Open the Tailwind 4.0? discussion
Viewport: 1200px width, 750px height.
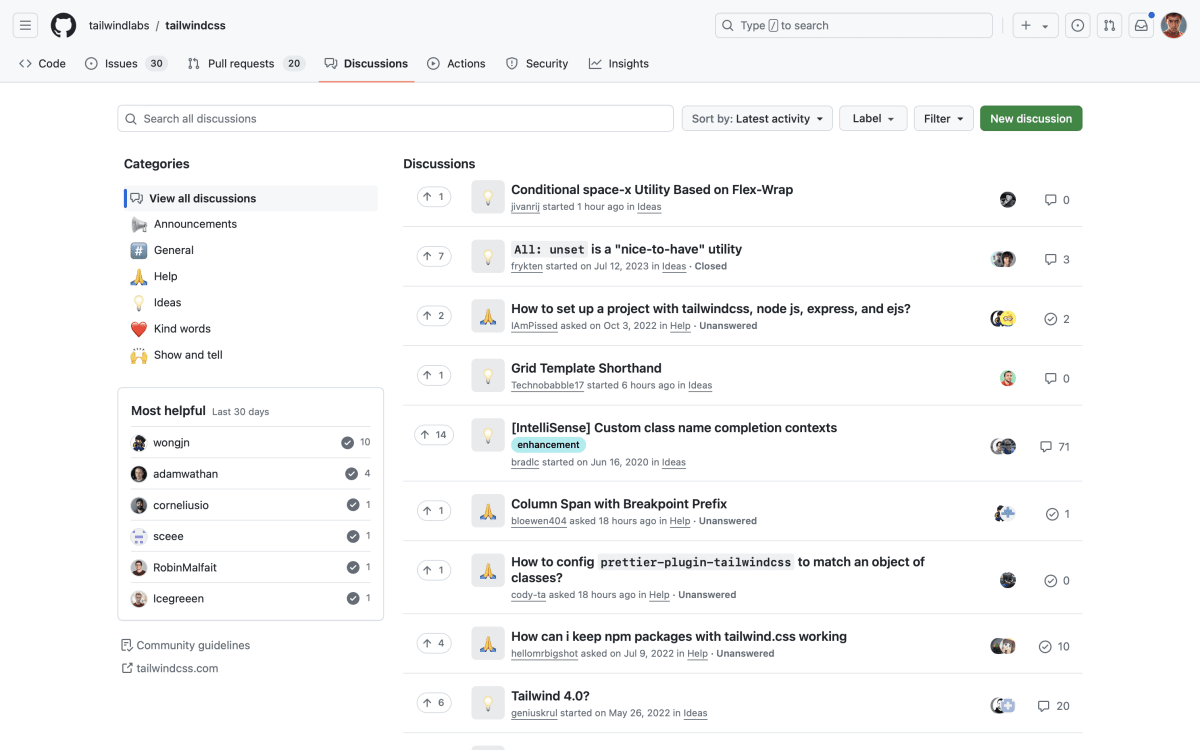point(550,696)
